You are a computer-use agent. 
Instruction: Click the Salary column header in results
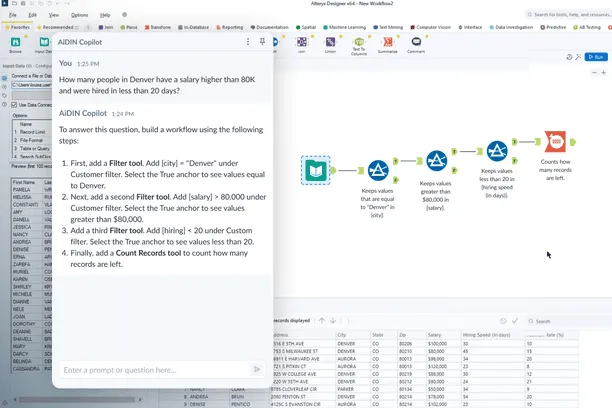[443, 335]
